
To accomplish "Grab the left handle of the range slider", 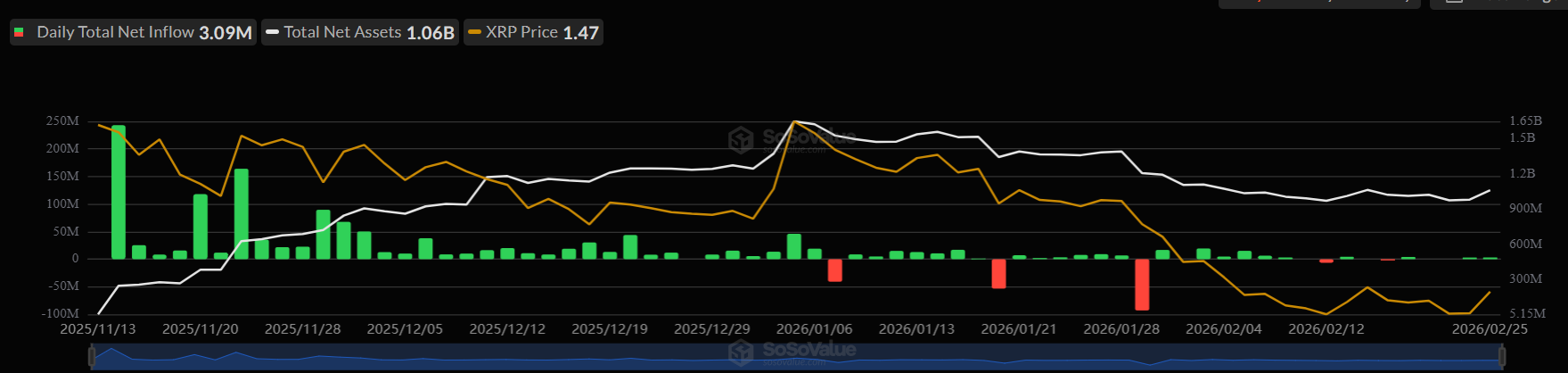I will pyautogui.click(x=91, y=357).
